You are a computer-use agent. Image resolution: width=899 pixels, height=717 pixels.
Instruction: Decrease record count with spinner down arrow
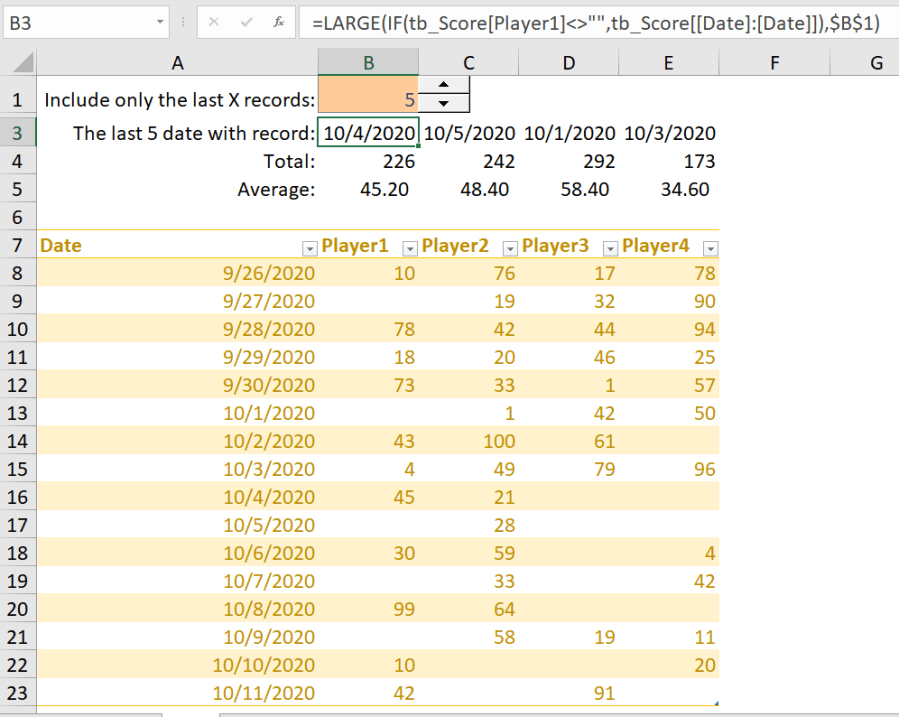(x=443, y=102)
